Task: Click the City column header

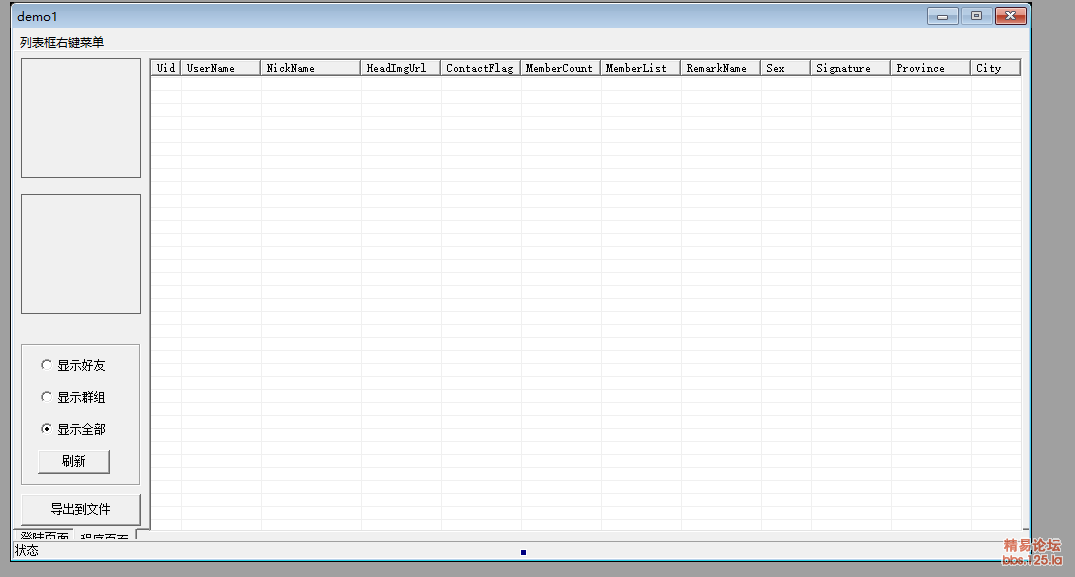Action: [x=994, y=68]
